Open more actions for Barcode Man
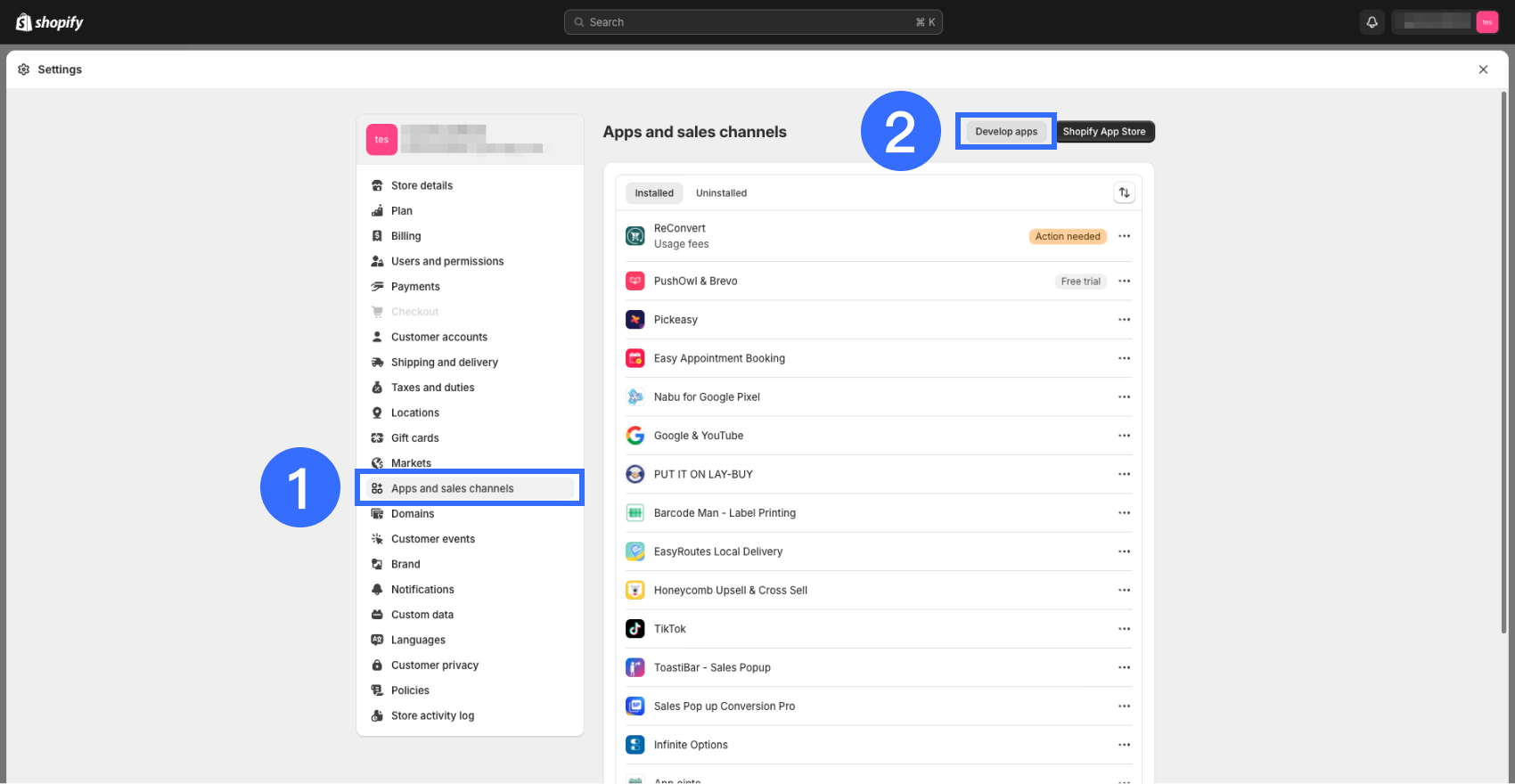 pyautogui.click(x=1125, y=513)
